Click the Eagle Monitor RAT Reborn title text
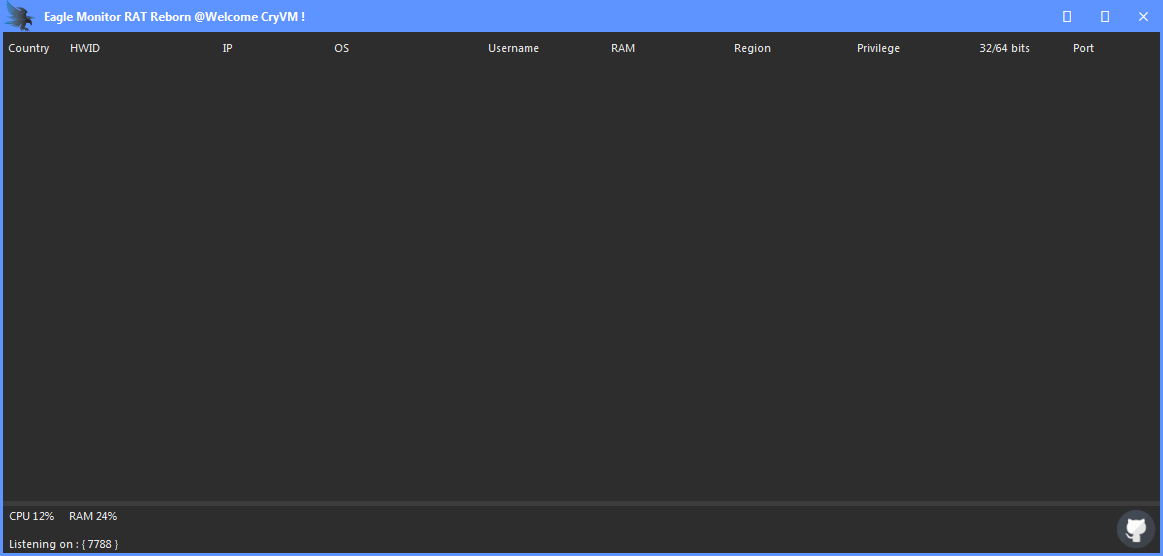Image resolution: width=1163 pixels, height=556 pixels. coord(174,17)
